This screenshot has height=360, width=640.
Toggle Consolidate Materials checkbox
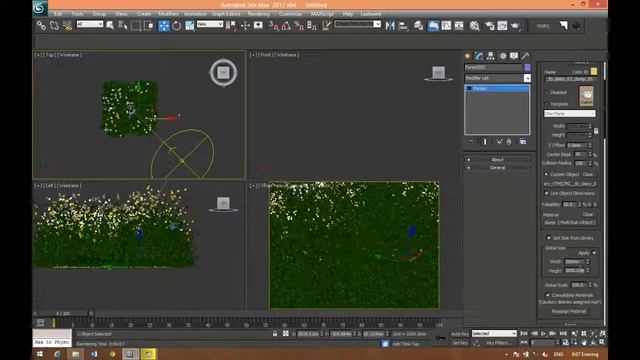pyautogui.click(x=548, y=295)
